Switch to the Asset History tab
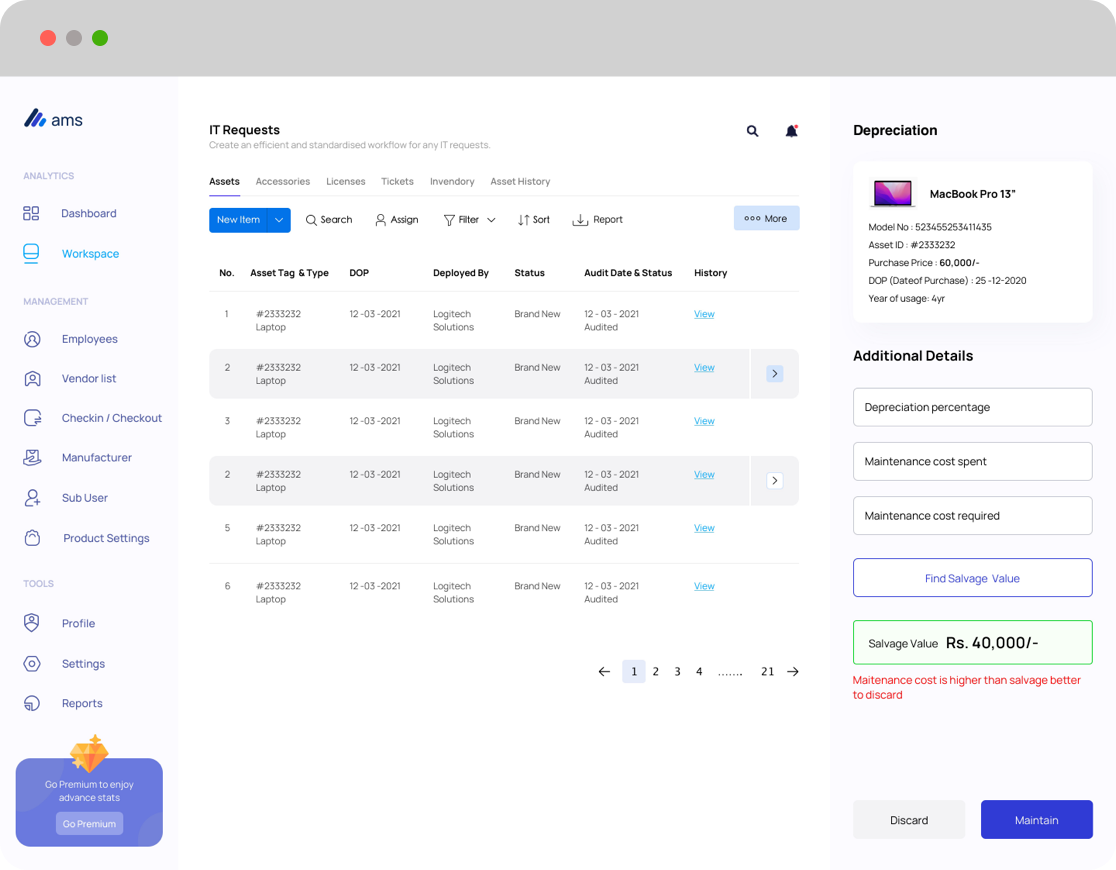This screenshot has width=1116, height=870. coord(520,182)
